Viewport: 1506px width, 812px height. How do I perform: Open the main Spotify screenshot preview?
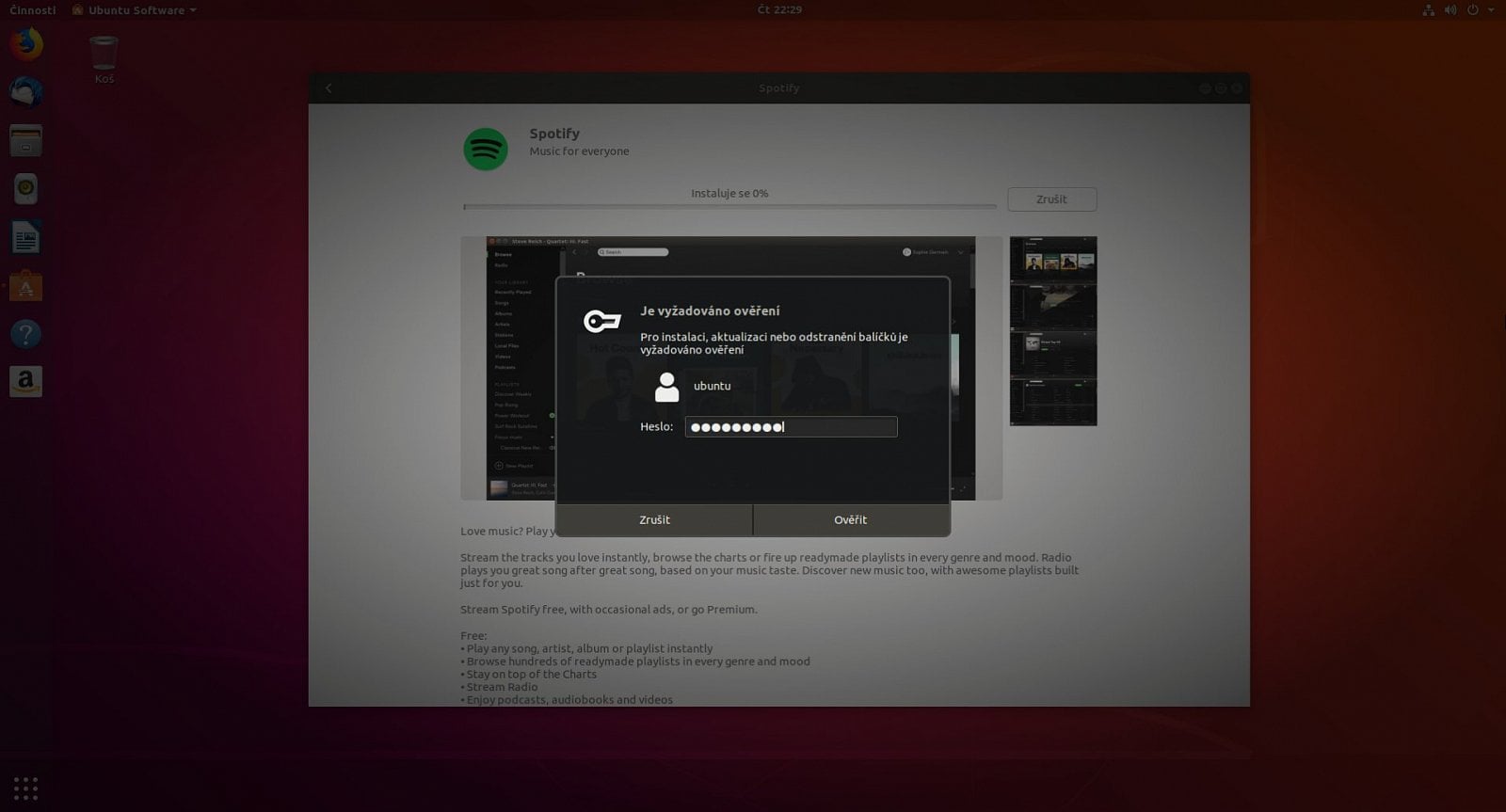click(730, 368)
